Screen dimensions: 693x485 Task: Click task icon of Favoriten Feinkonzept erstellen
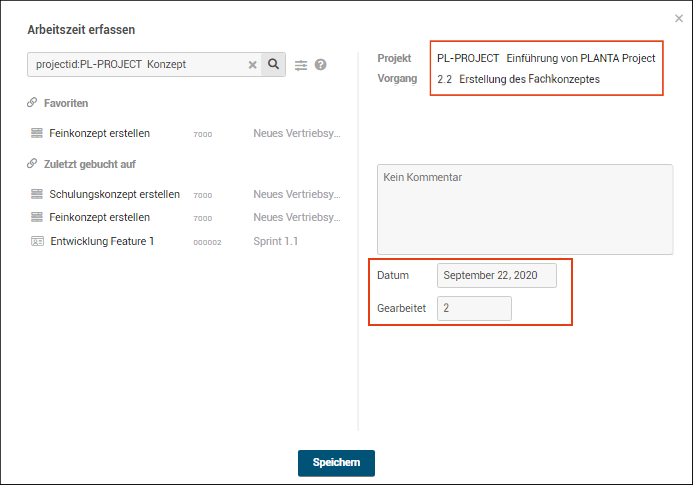coord(37,133)
